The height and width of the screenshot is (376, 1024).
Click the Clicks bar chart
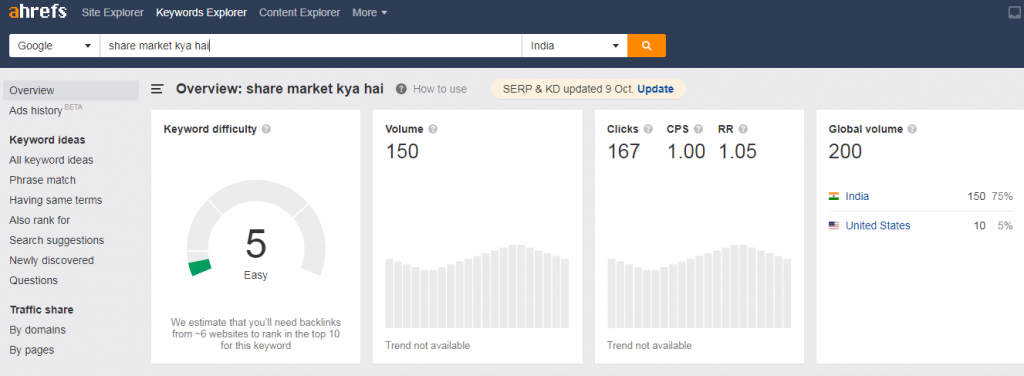coord(699,286)
